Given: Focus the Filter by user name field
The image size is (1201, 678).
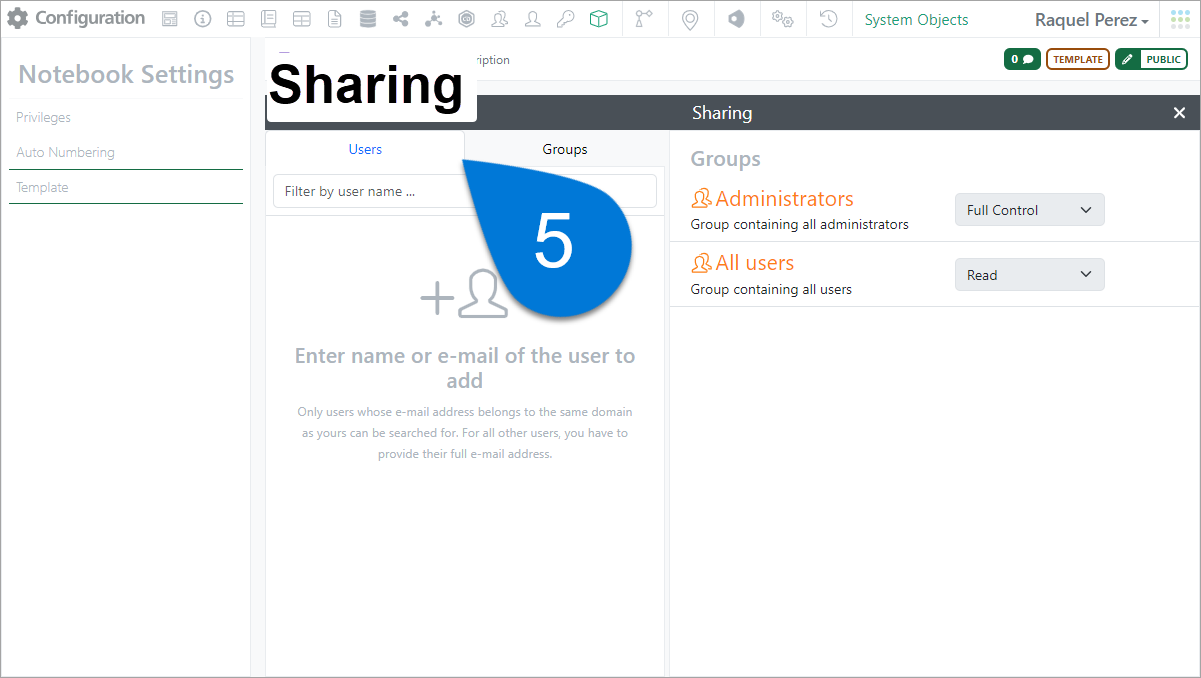Looking at the screenshot, I should click(465, 191).
